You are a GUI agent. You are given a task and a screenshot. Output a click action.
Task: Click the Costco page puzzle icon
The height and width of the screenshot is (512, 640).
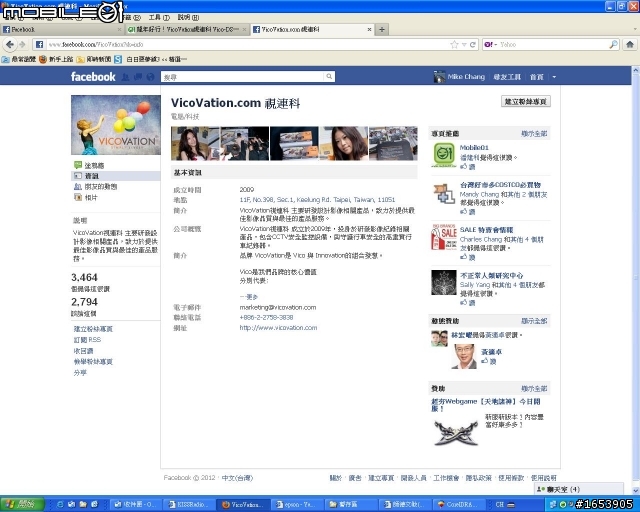coord(444,194)
